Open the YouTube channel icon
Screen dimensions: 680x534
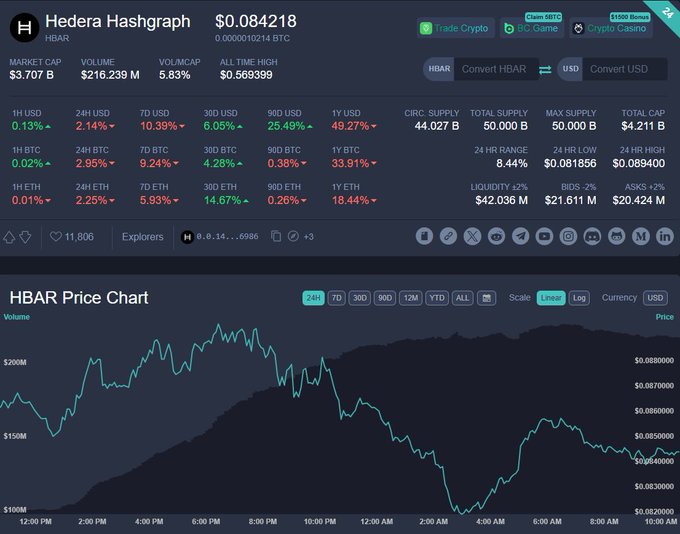click(x=544, y=236)
